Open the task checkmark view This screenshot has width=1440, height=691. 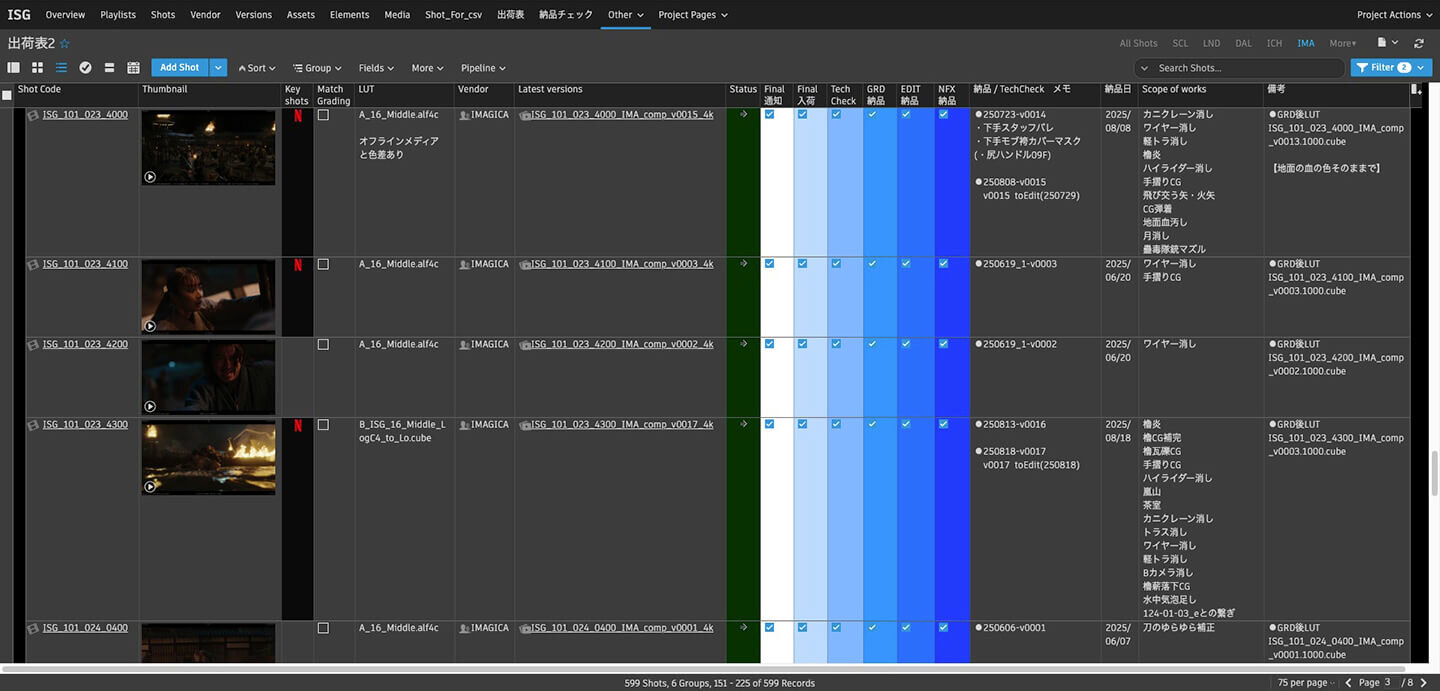click(85, 68)
